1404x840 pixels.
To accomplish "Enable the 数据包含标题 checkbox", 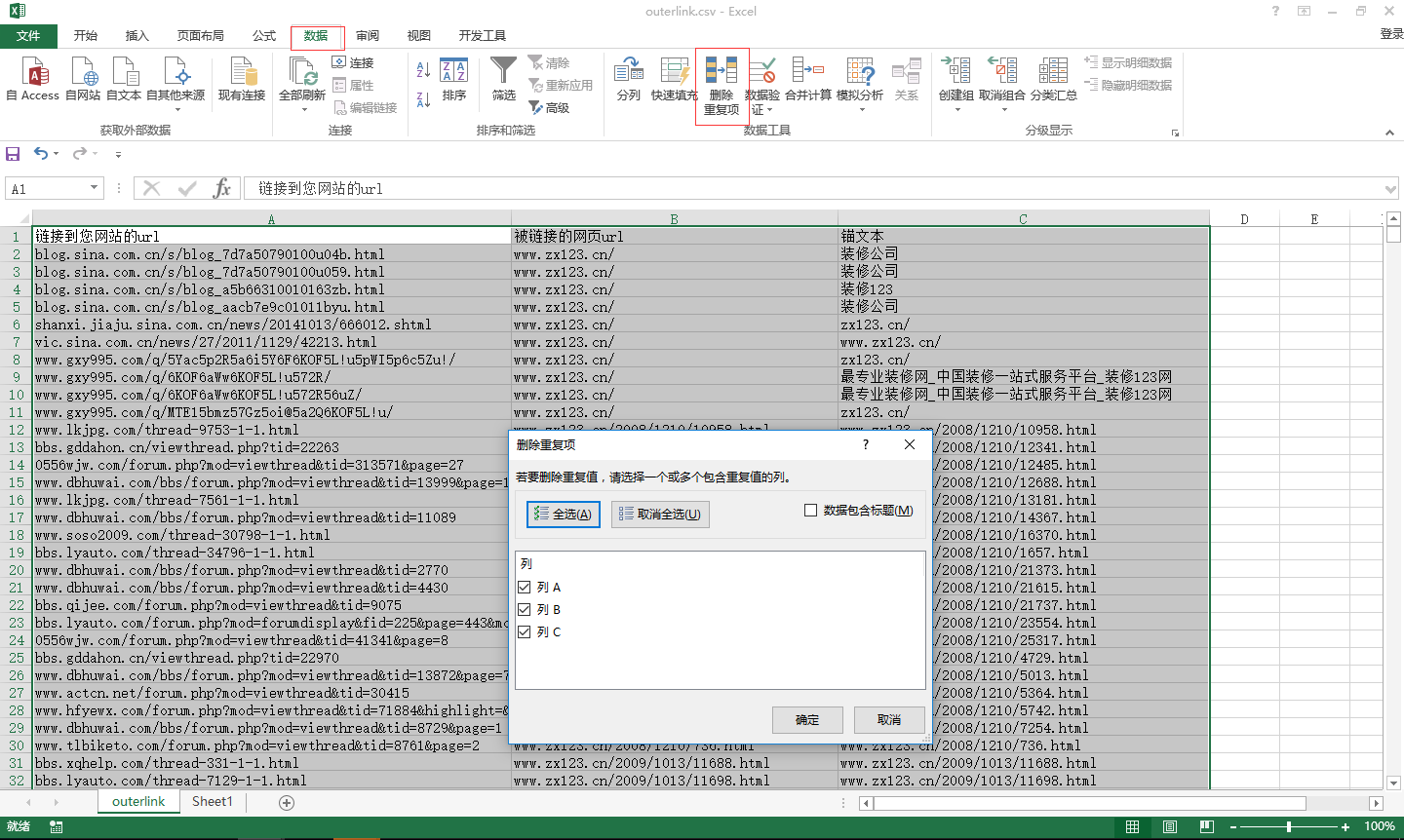I will point(810,511).
